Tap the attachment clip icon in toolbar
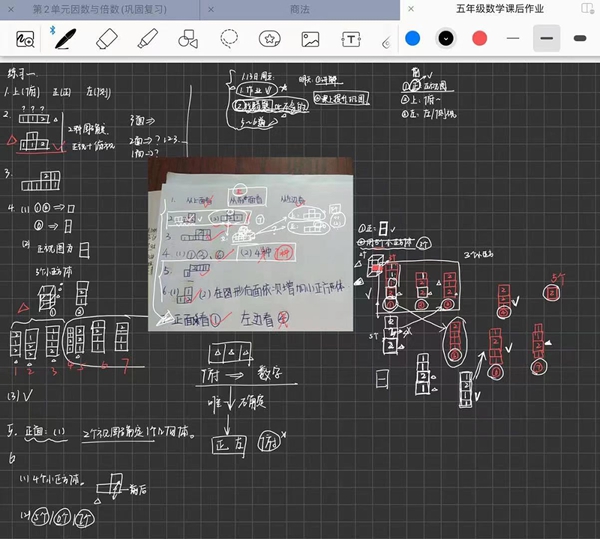600x539 pixels. point(387,42)
